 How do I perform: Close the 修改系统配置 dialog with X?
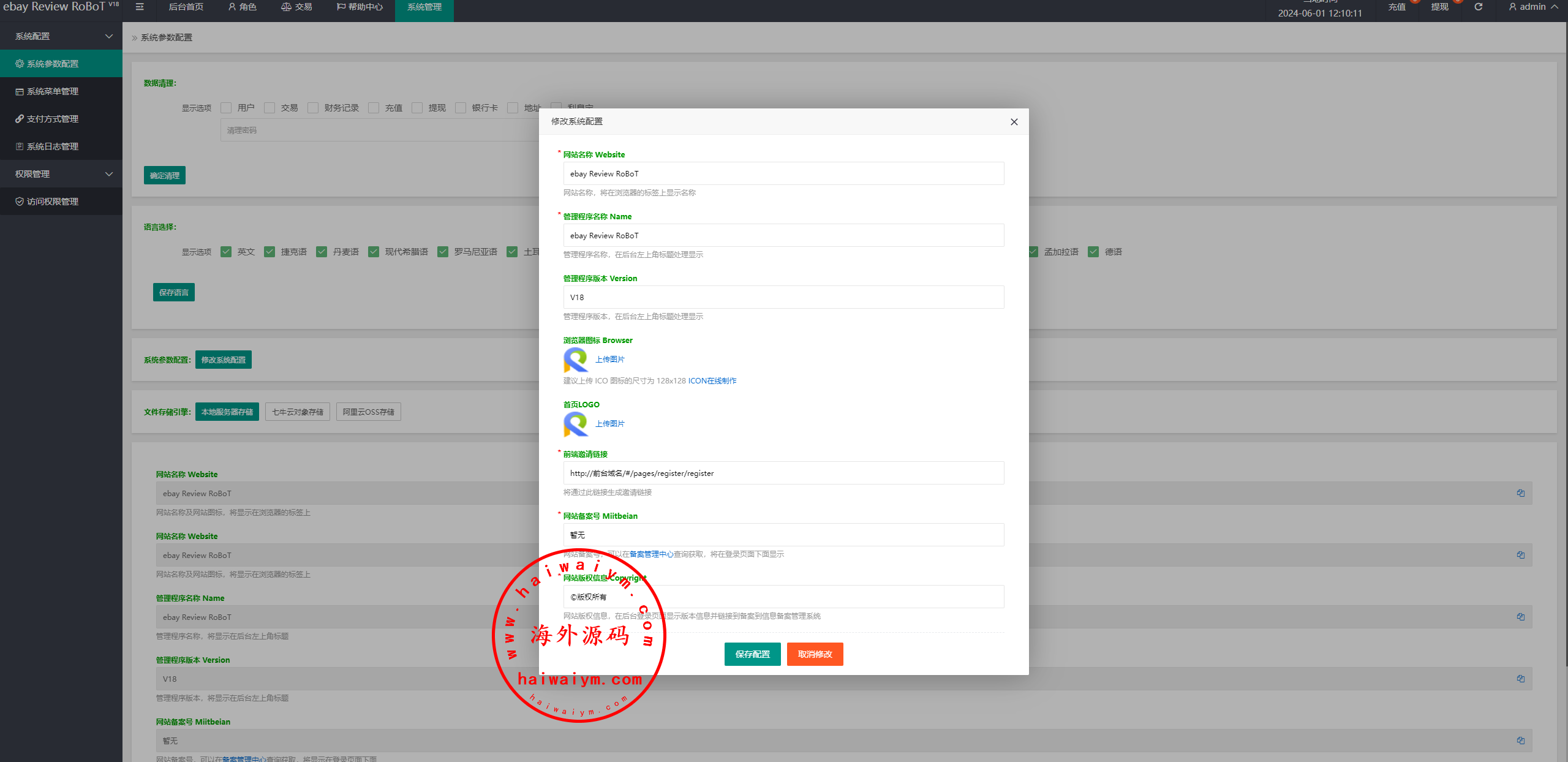point(1014,122)
